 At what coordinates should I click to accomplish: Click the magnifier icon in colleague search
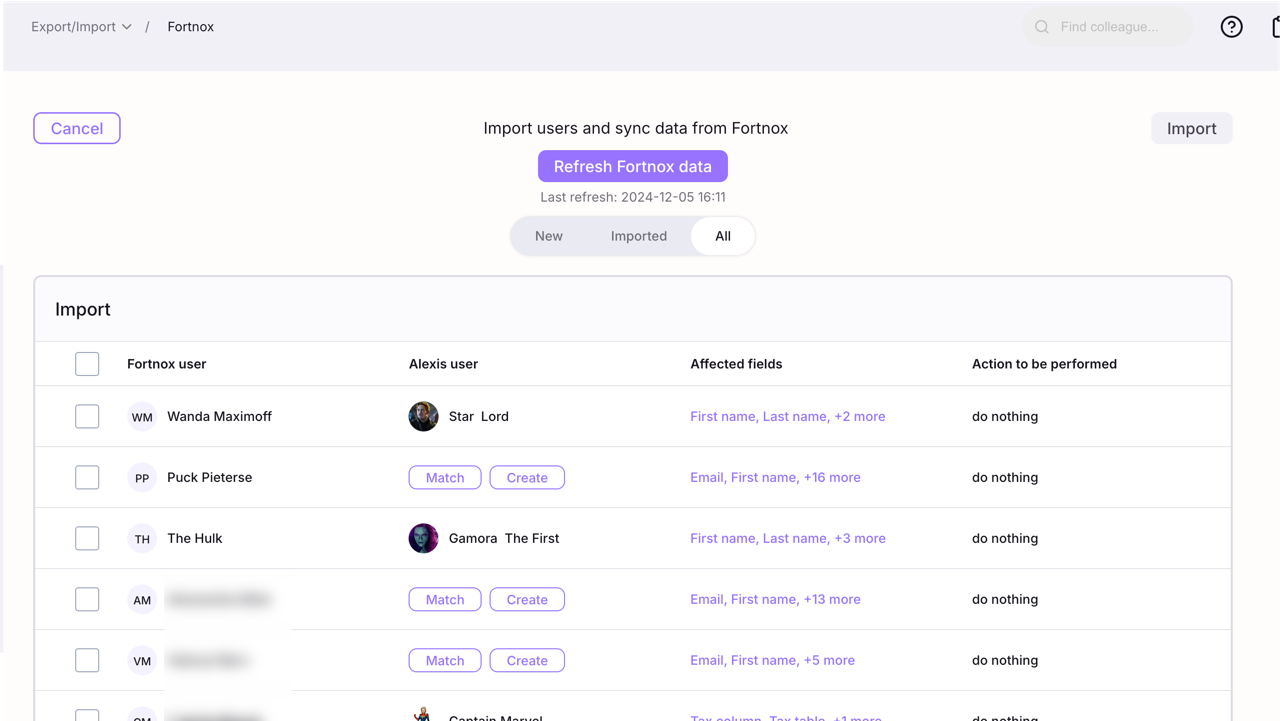pyautogui.click(x=1042, y=27)
